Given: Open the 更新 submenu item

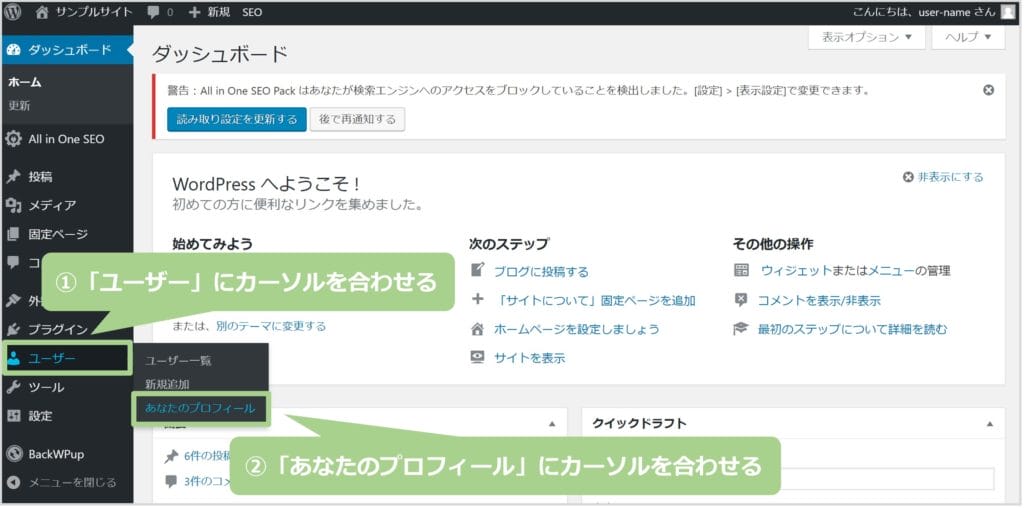Looking at the screenshot, I should [19, 106].
